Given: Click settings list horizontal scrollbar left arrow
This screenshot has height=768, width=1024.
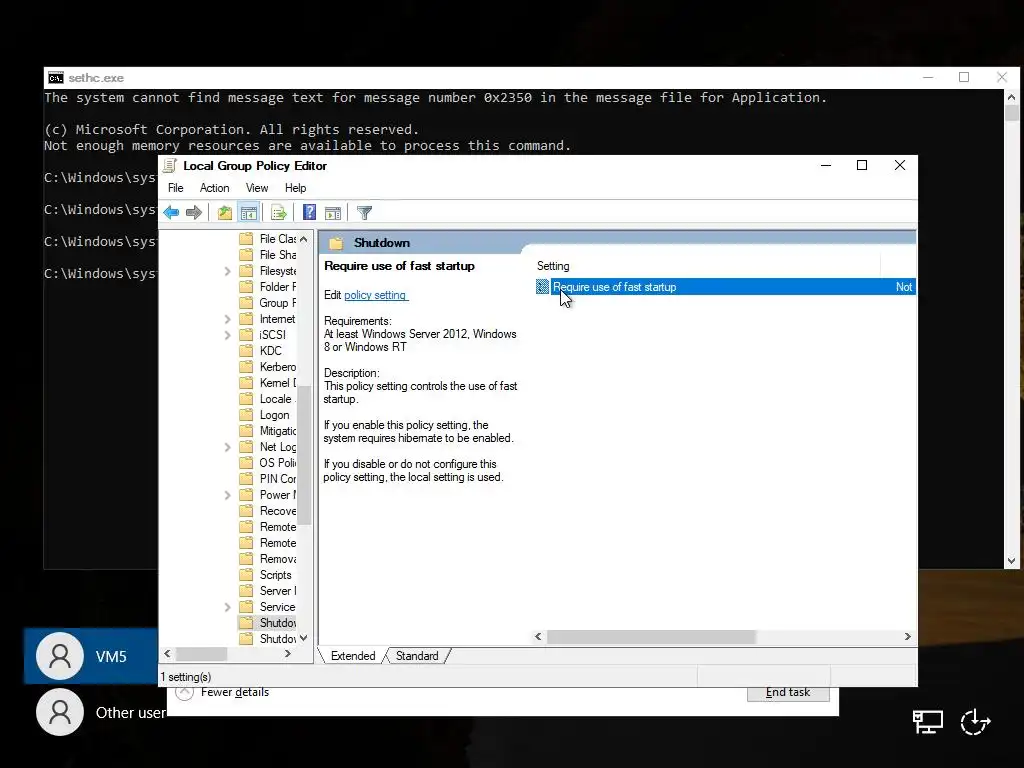Looking at the screenshot, I should [x=538, y=636].
